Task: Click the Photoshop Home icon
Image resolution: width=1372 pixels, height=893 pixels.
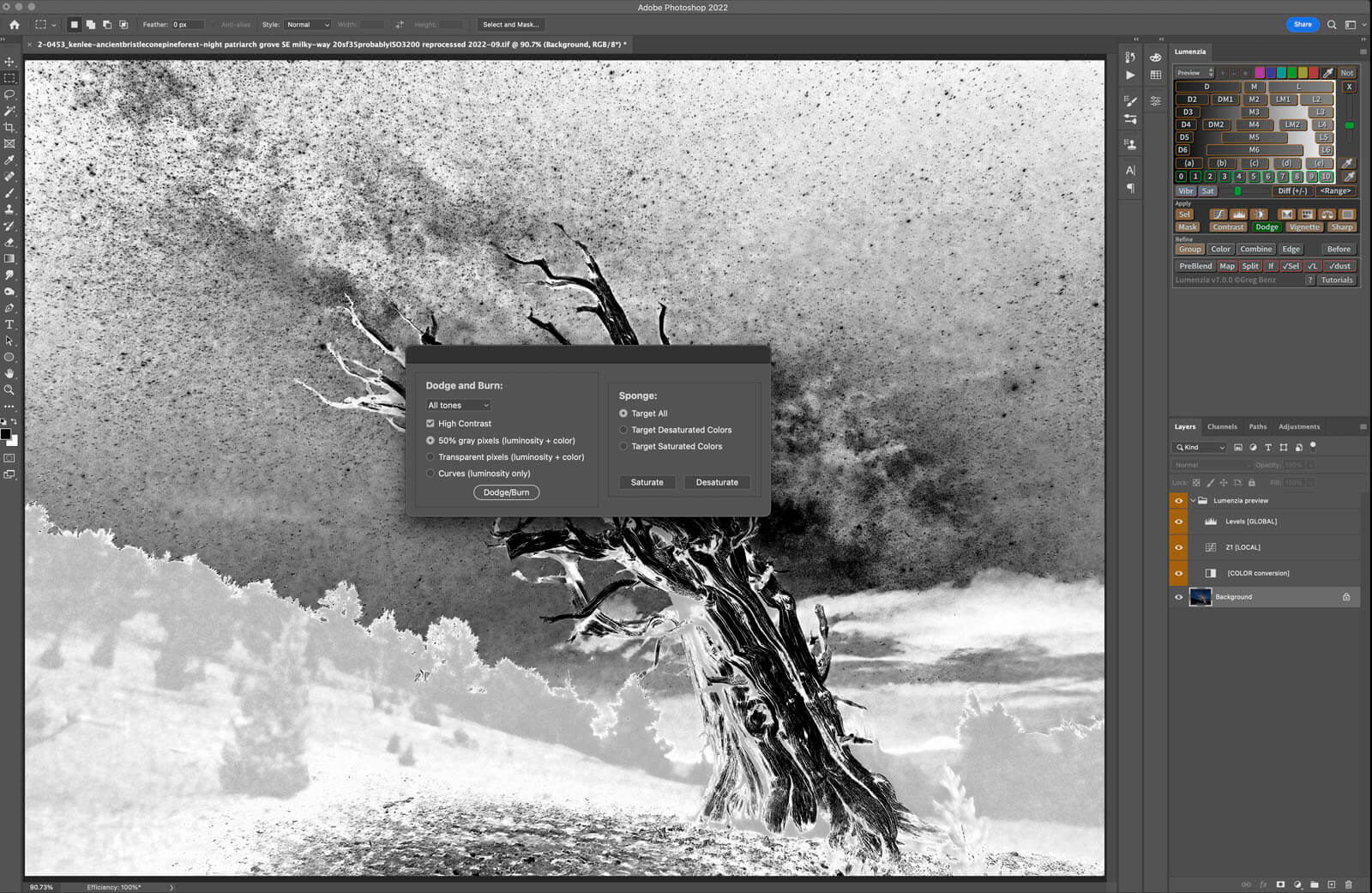Action: click(15, 25)
